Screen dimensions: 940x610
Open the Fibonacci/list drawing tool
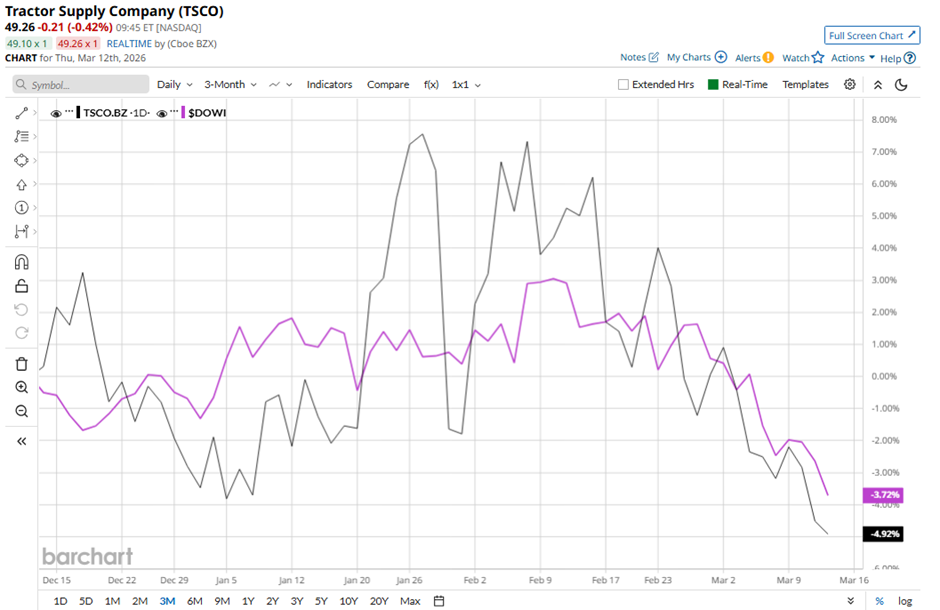click(22, 137)
